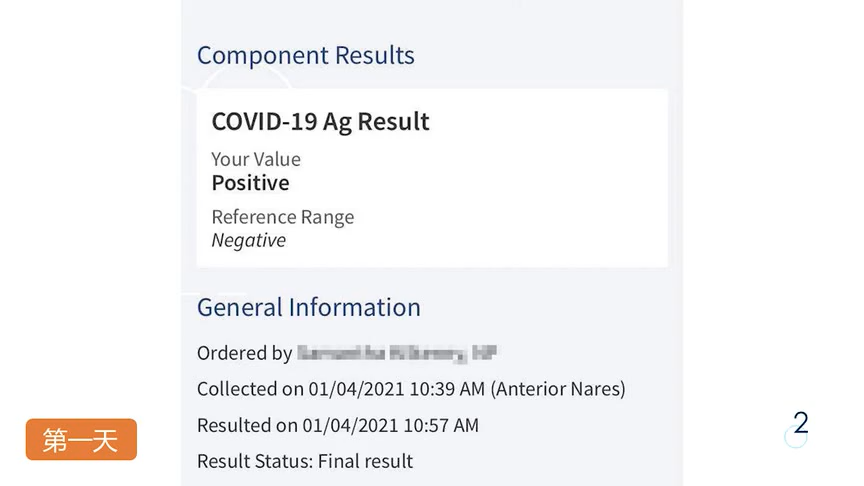Select the Component Results heading
This screenshot has width=864, height=486.
pyautogui.click(x=305, y=56)
